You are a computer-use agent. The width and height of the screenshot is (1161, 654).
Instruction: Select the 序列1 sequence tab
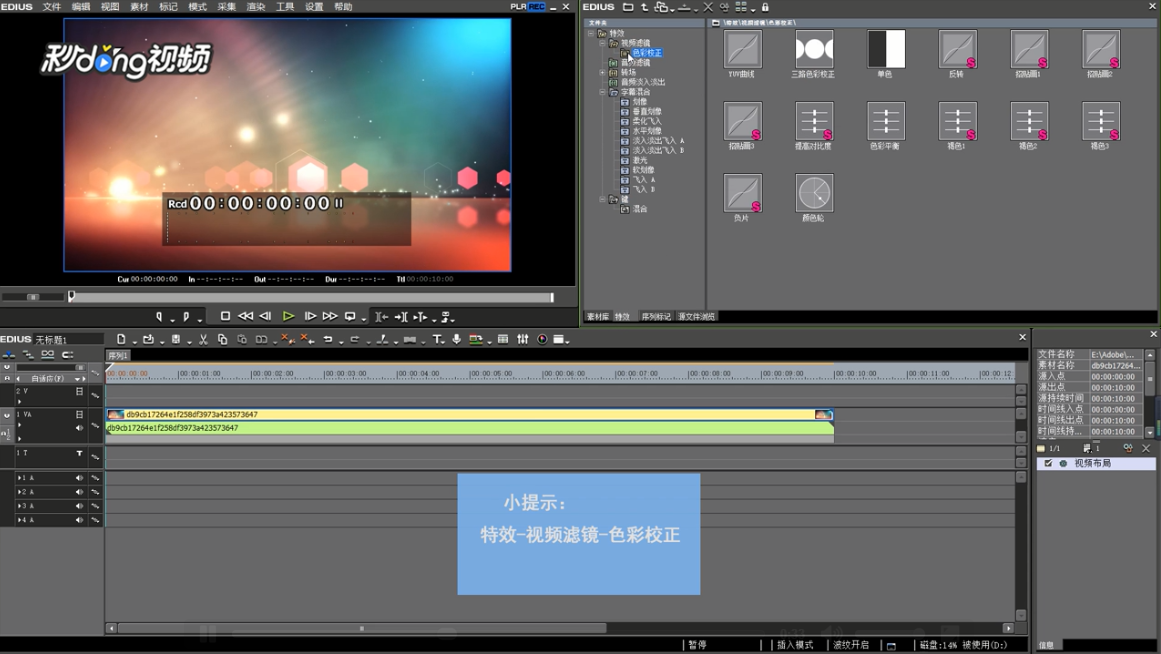pyautogui.click(x=118, y=356)
